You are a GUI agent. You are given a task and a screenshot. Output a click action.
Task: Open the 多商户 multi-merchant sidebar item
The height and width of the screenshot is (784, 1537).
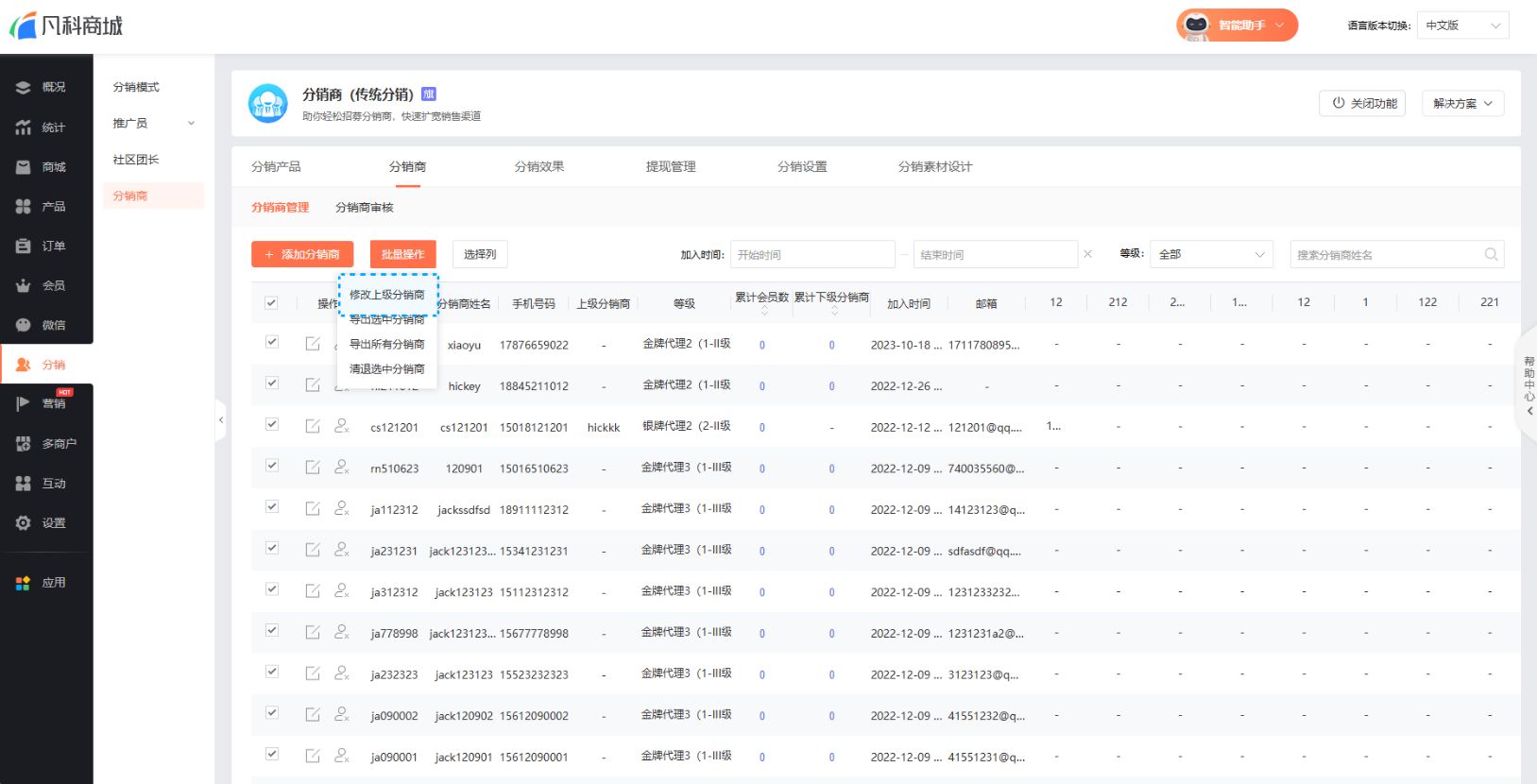(46, 443)
